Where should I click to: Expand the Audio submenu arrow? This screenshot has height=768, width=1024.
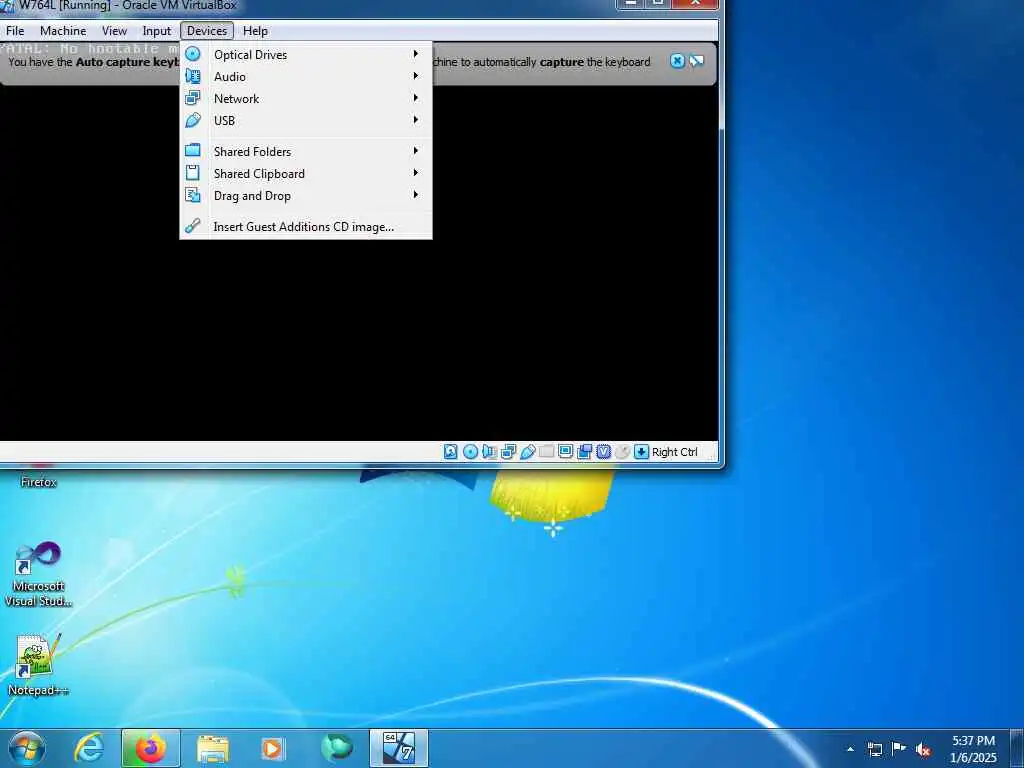point(415,76)
